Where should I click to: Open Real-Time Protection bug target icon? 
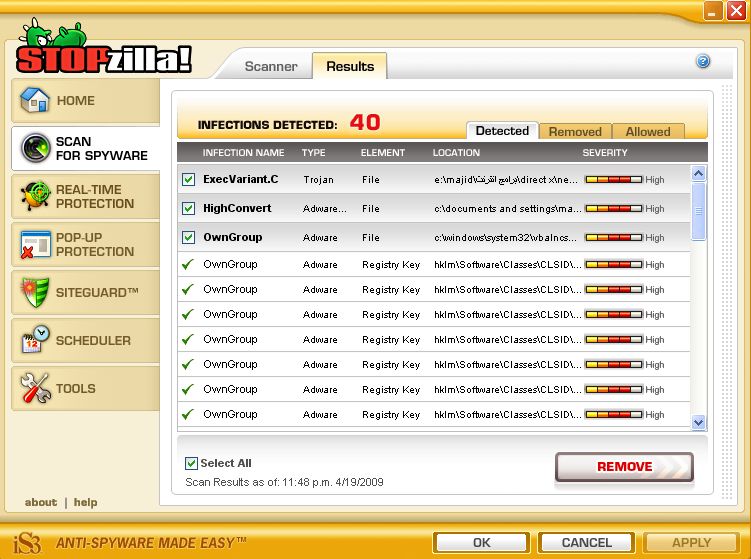pos(35,195)
